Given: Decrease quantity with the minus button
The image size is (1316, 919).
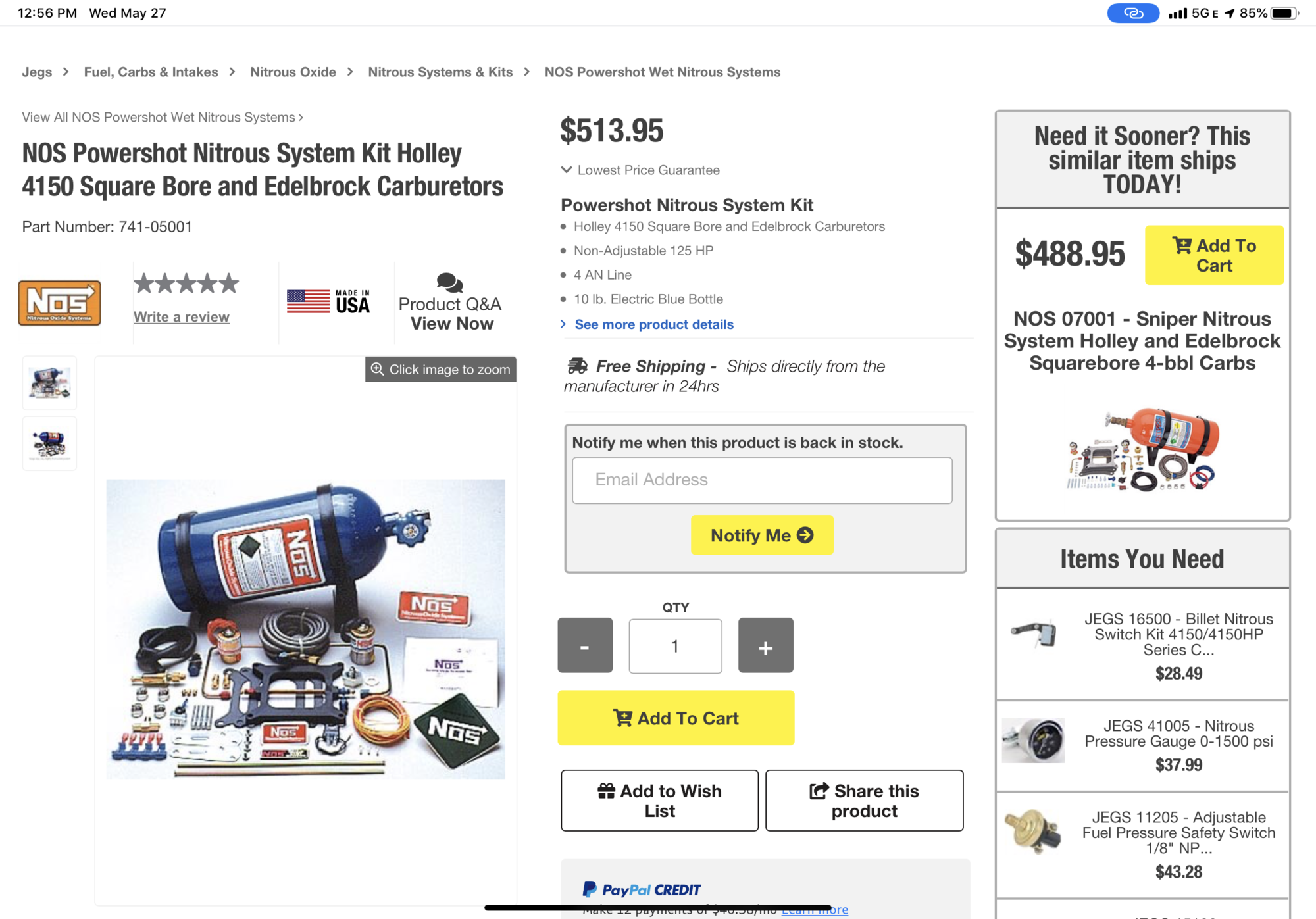Looking at the screenshot, I should tap(585, 645).
